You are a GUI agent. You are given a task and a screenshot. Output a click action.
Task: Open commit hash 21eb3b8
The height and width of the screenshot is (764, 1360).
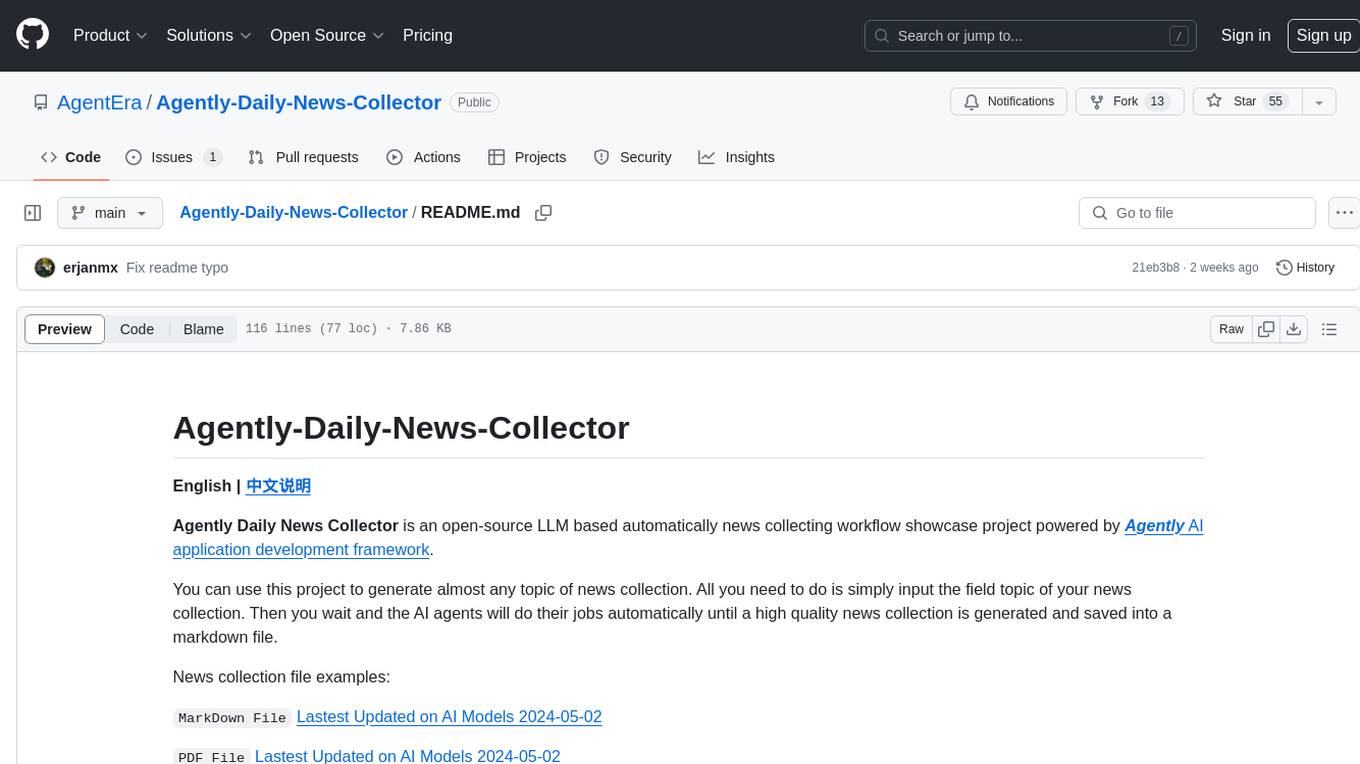[x=1155, y=268]
